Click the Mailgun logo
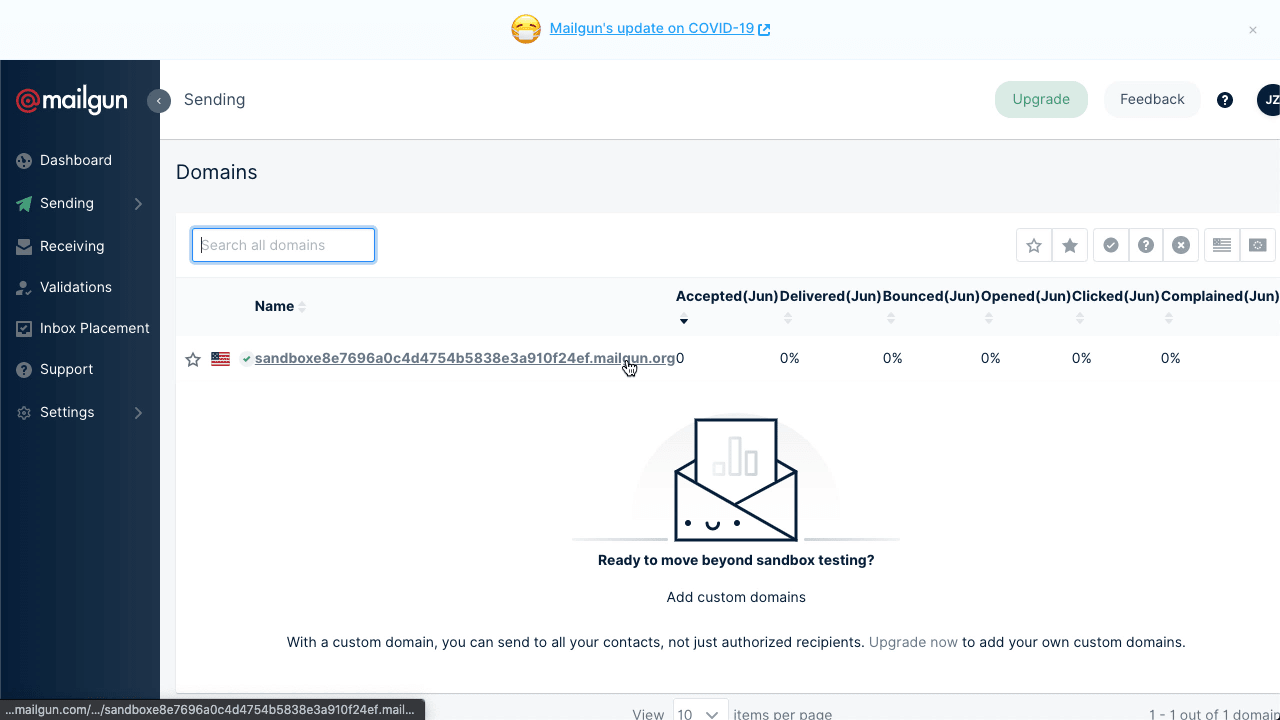 click(72, 100)
